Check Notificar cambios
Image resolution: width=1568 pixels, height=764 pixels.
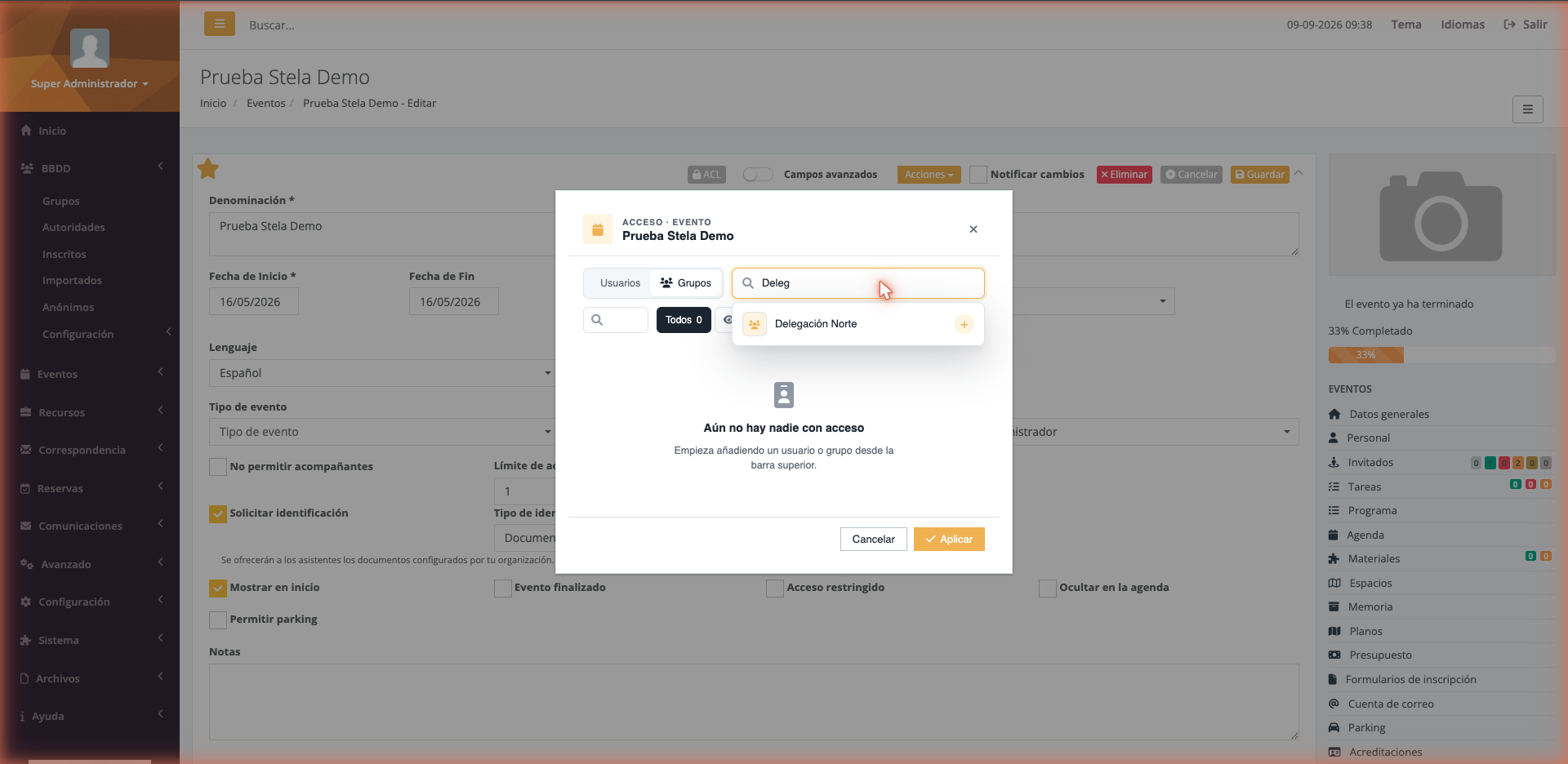coord(978,175)
